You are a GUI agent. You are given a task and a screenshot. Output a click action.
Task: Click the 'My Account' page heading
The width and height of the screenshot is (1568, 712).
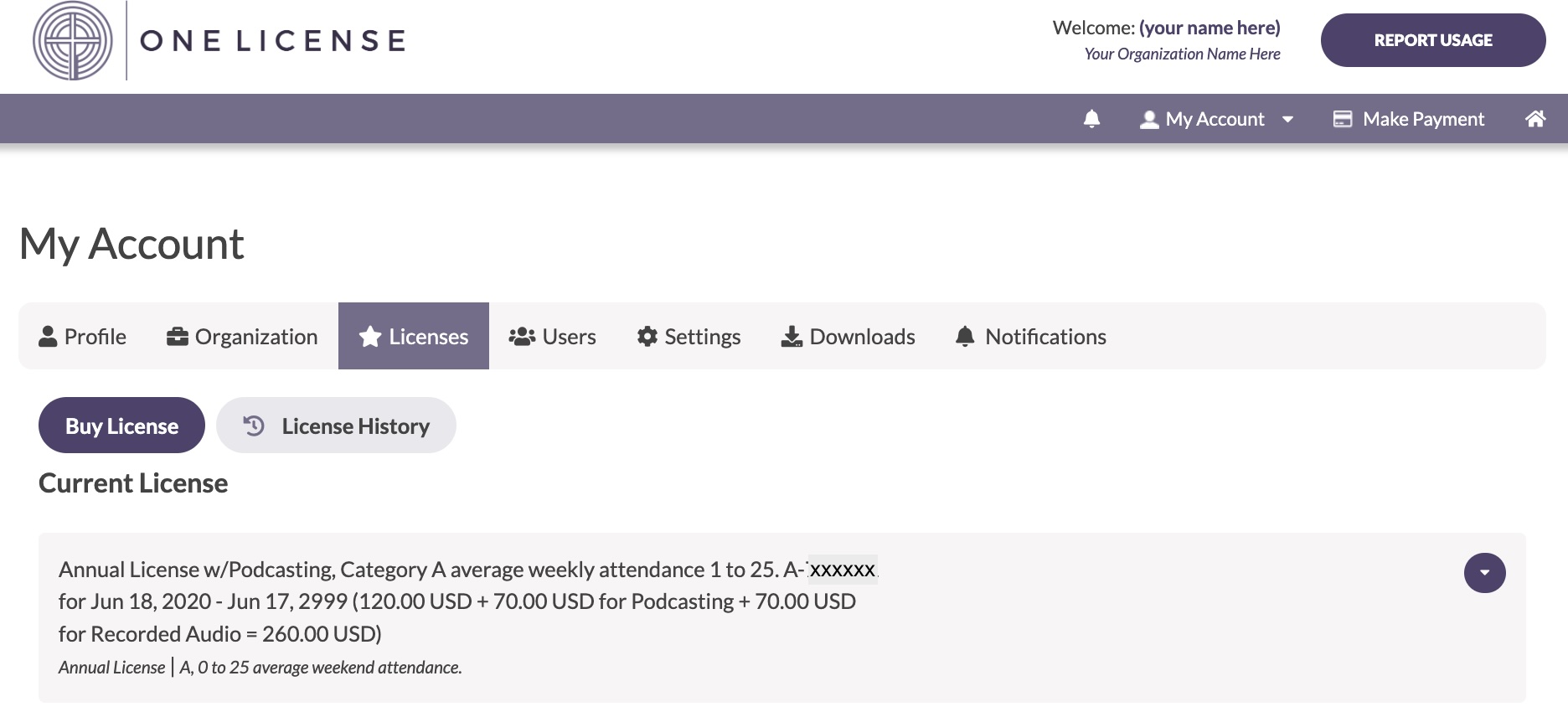pyautogui.click(x=132, y=244)
